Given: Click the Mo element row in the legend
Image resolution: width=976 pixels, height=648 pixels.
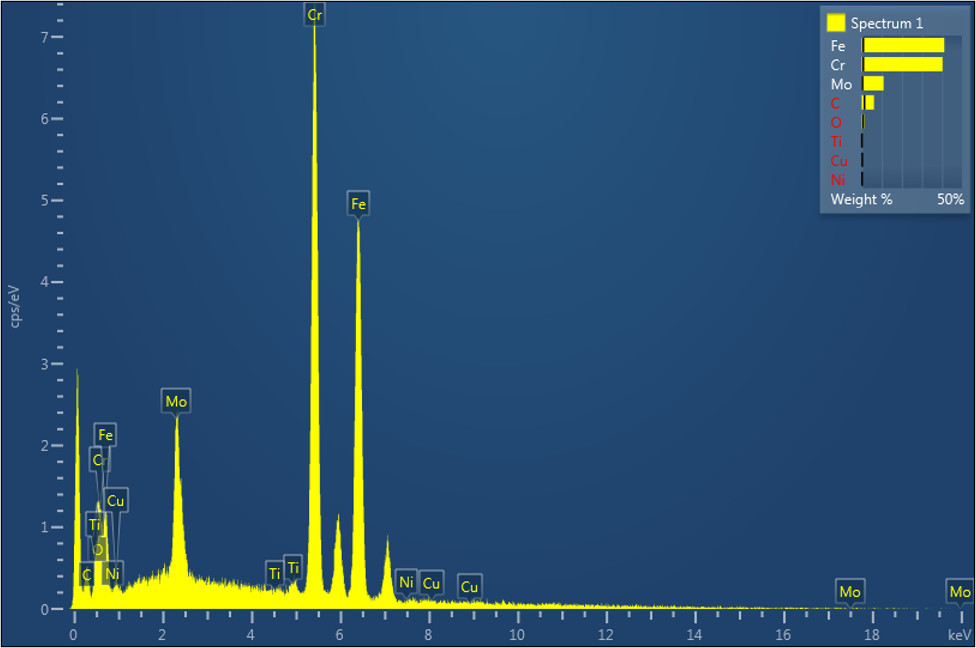Looking at the screenshot, I should click(841, 84).
